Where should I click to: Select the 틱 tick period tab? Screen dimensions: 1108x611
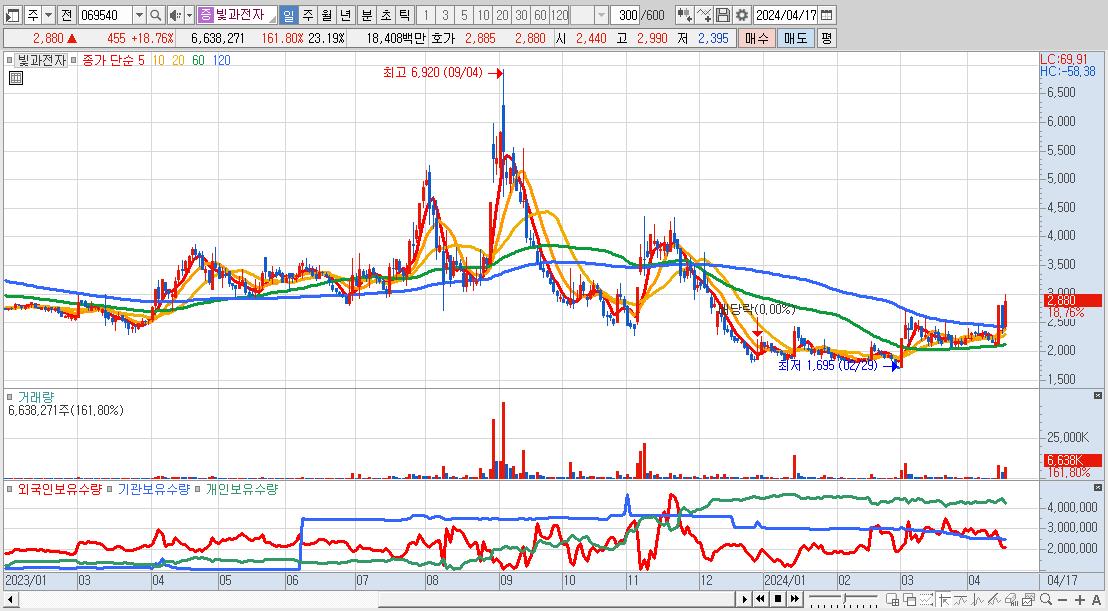coord(403,15)
